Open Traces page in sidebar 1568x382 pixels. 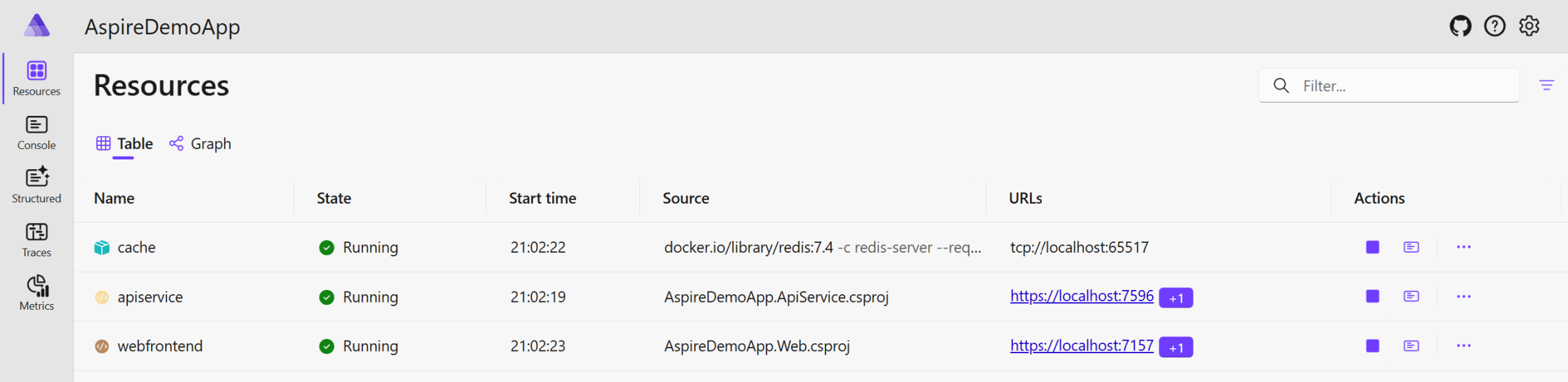(x=37, y=240)
